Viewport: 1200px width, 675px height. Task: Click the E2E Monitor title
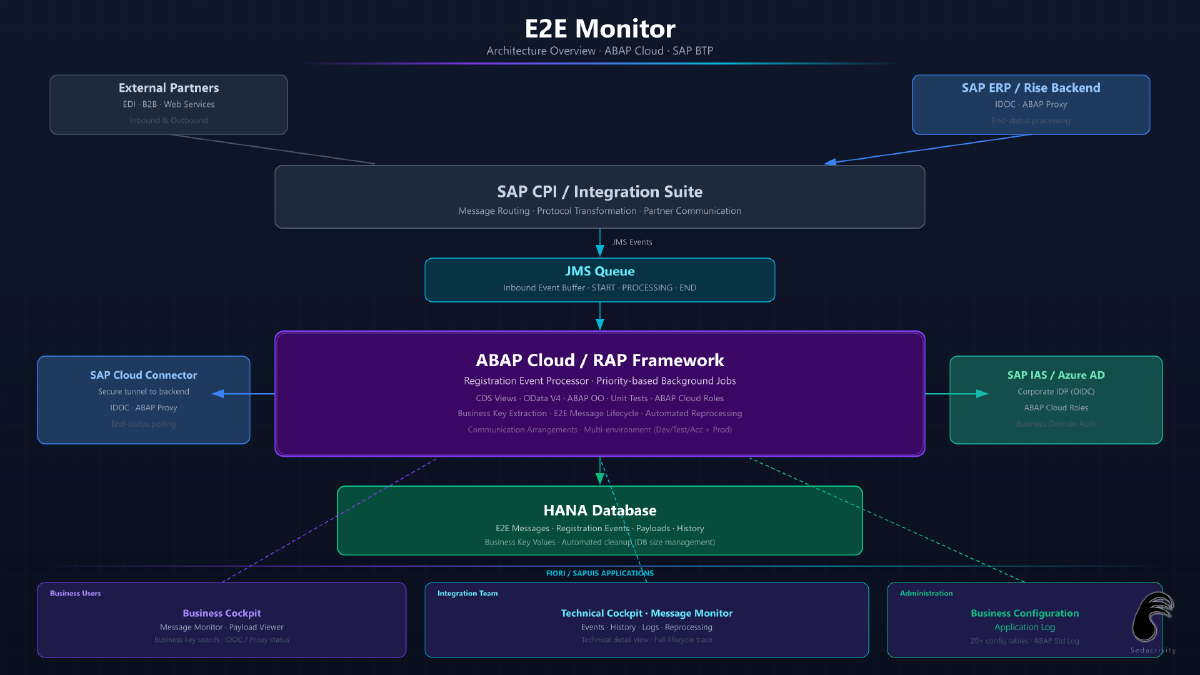coord(600,29)
